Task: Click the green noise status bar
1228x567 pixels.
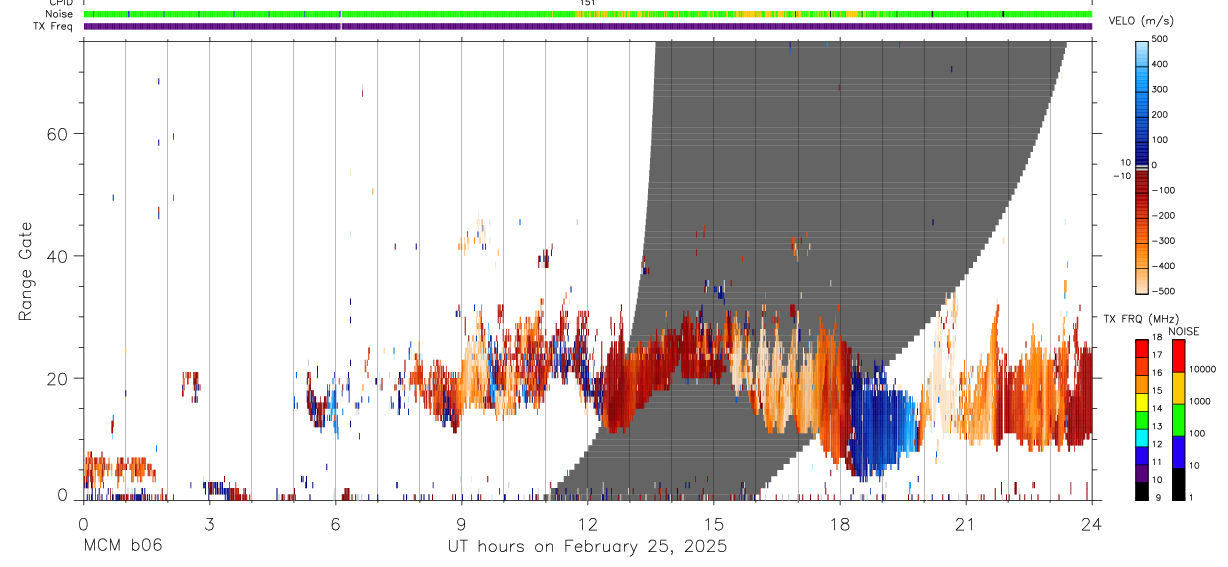Action: tap(587, 14)
